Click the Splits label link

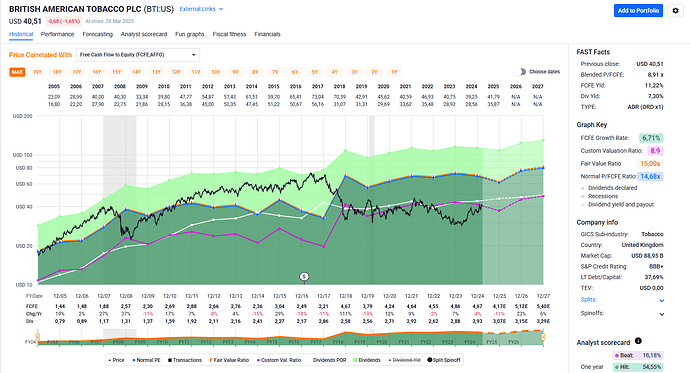click(x=588, y=300)
